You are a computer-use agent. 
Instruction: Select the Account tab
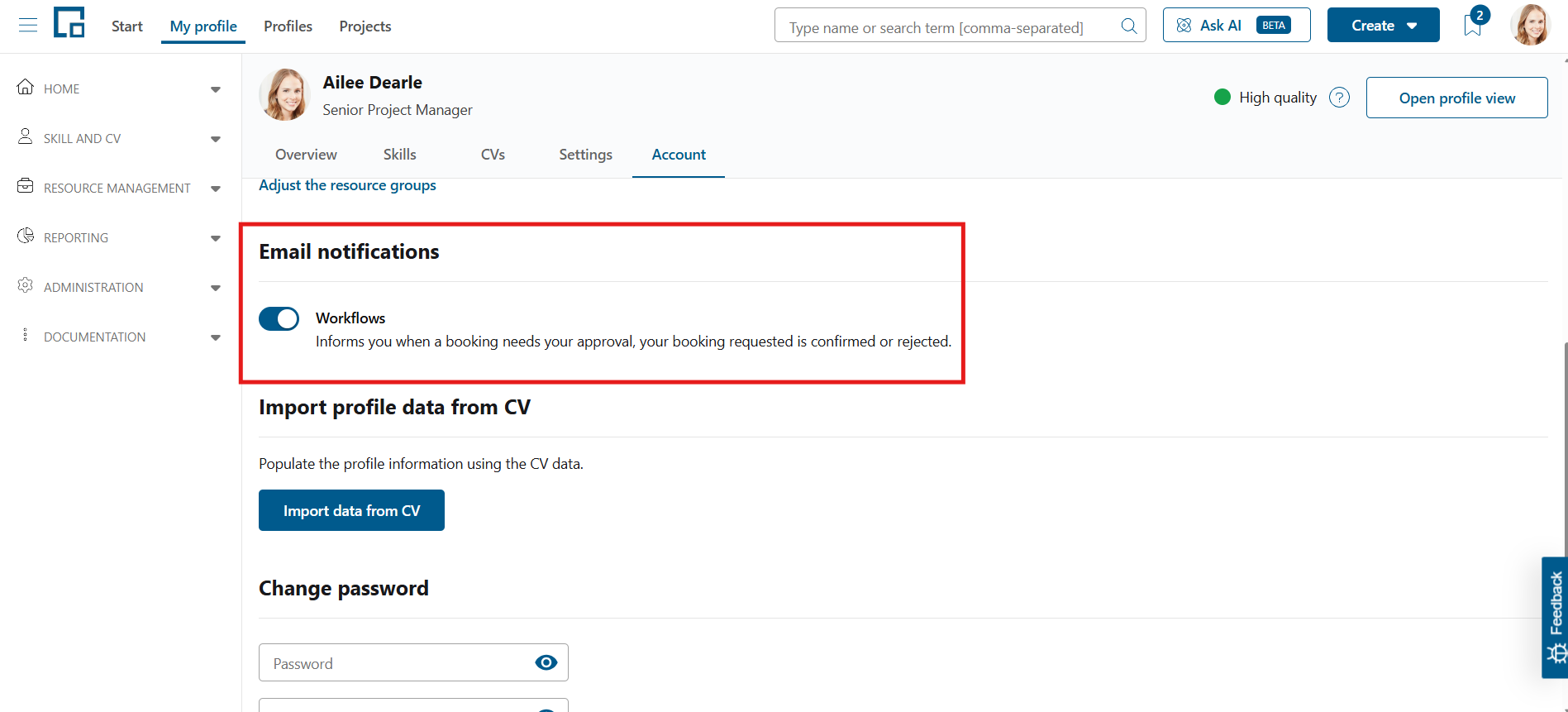[x=679, y=155]
